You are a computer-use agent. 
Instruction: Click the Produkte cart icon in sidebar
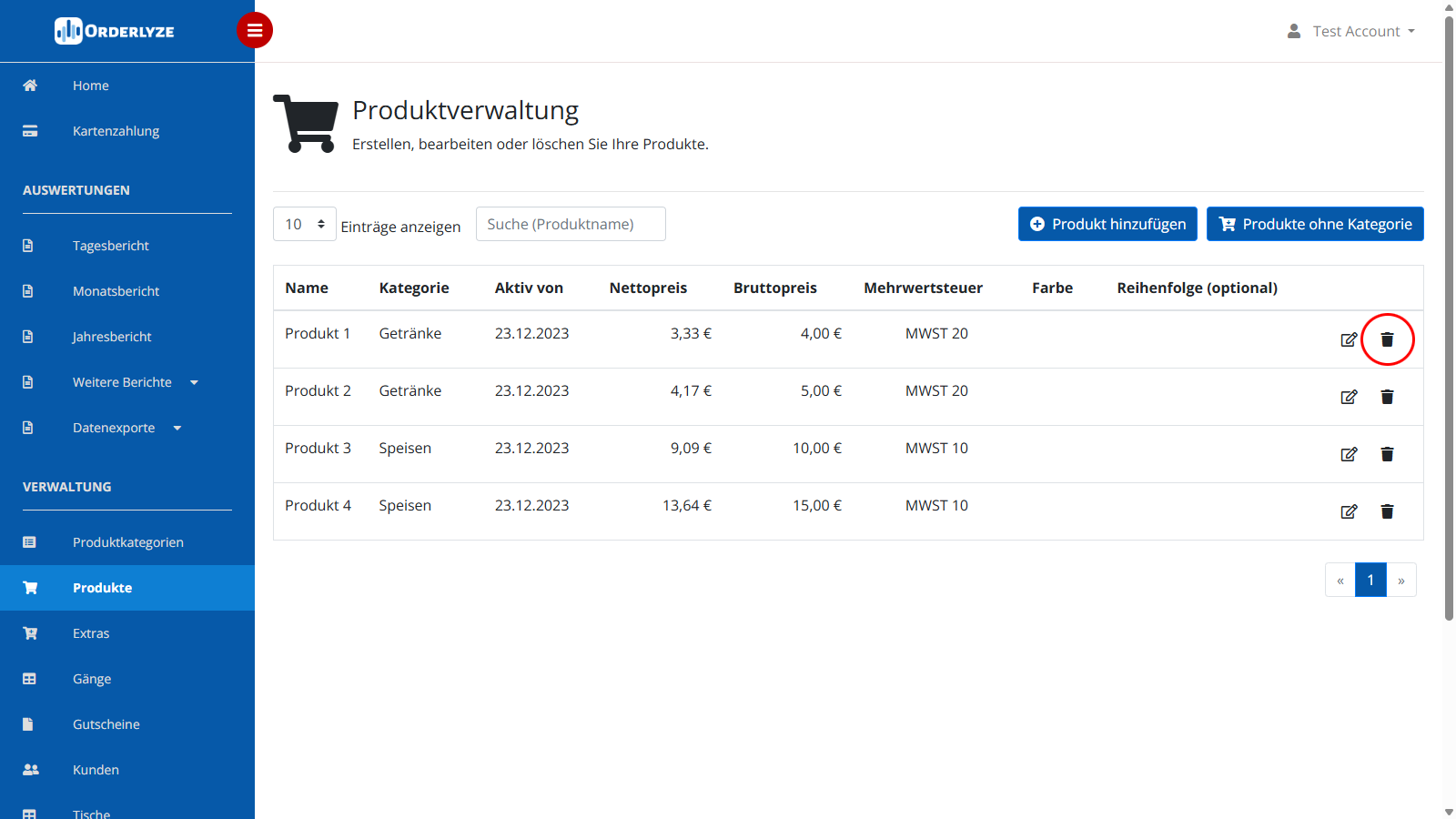tap(30, 588)
